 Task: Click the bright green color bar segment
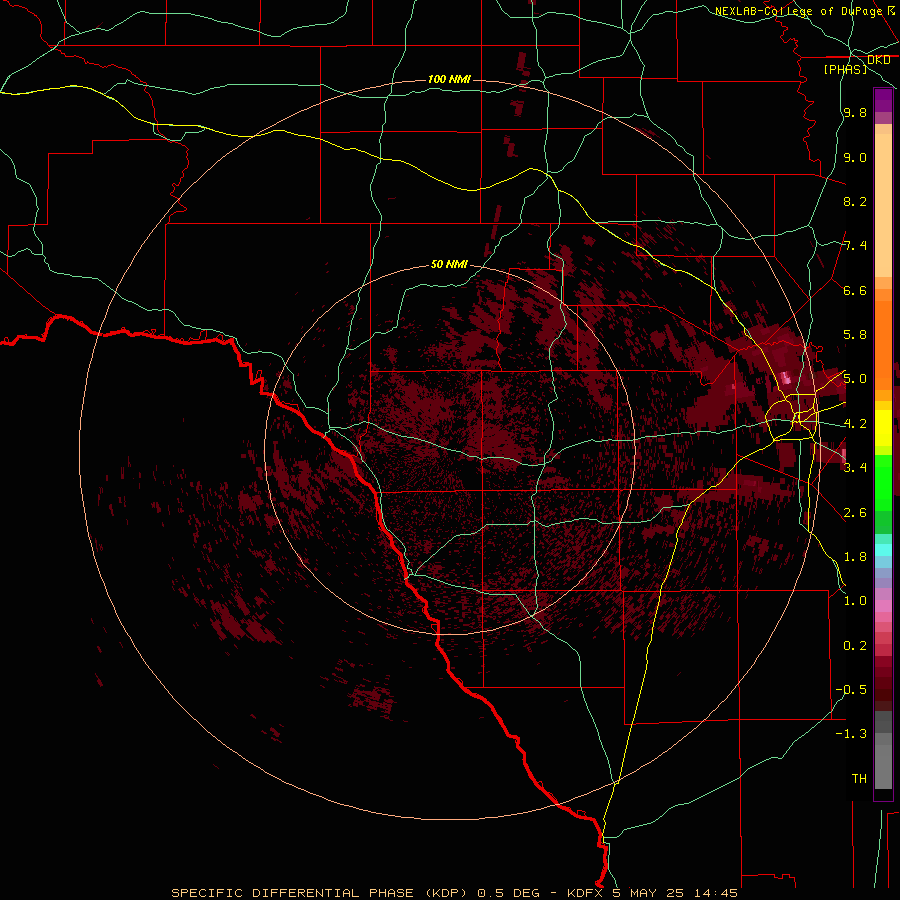point(883,483)
